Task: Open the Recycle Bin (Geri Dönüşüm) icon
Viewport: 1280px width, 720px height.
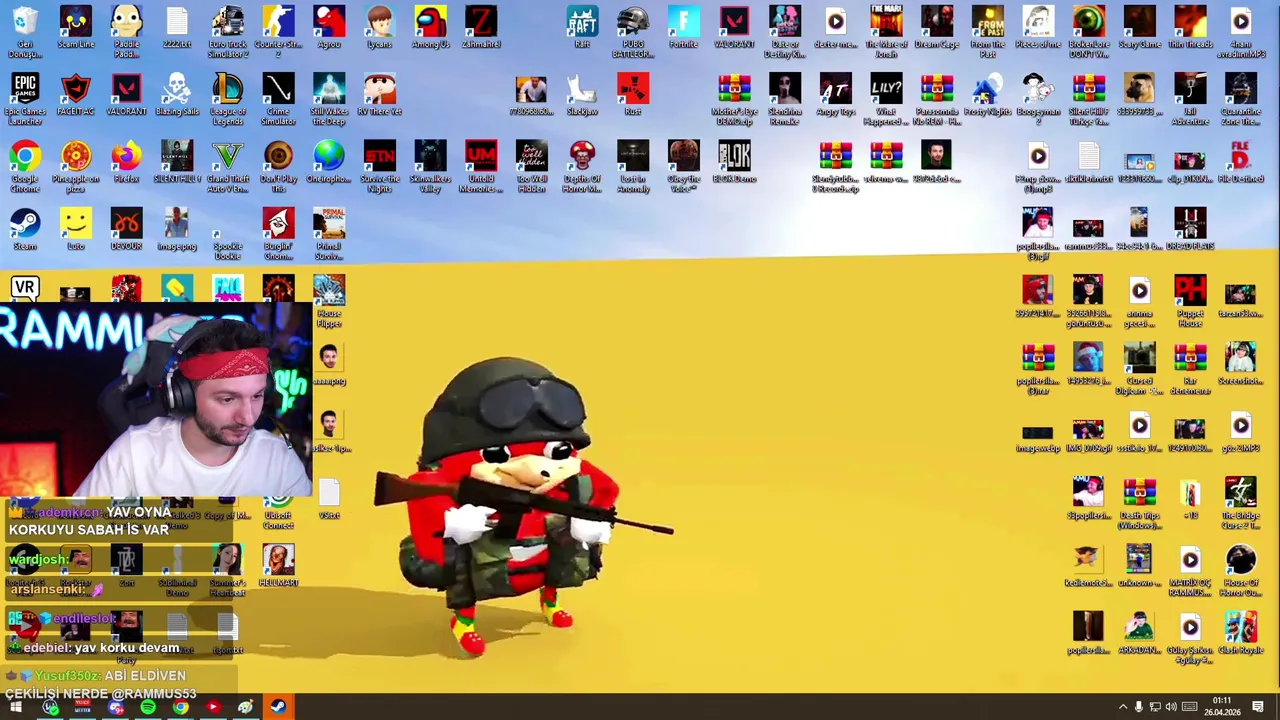Action: 25,30
